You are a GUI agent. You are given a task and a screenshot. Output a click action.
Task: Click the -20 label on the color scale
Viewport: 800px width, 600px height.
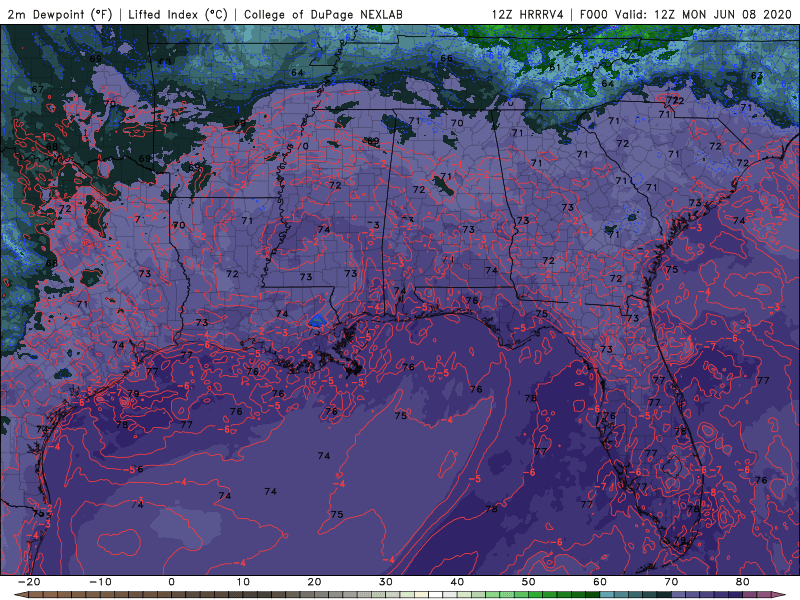(x=28, y=582)
